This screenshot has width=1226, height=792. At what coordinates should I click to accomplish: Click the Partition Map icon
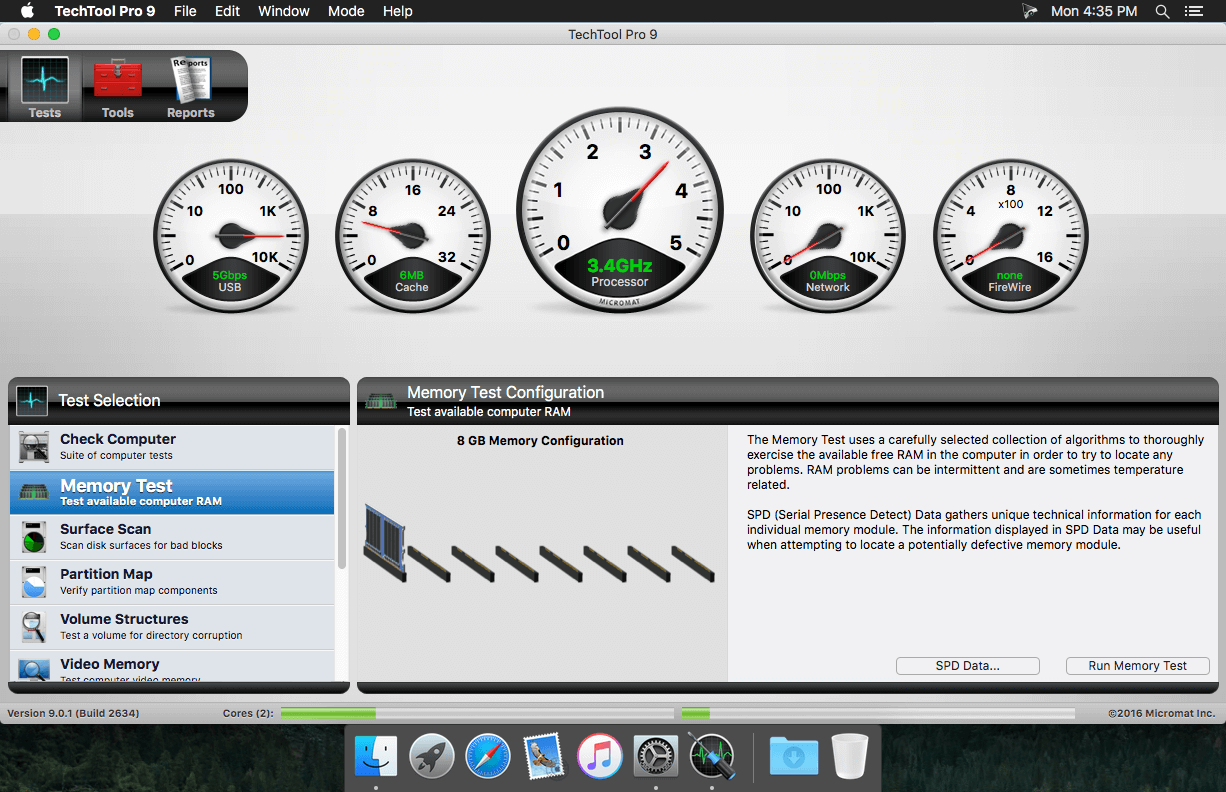click(34, 582)
